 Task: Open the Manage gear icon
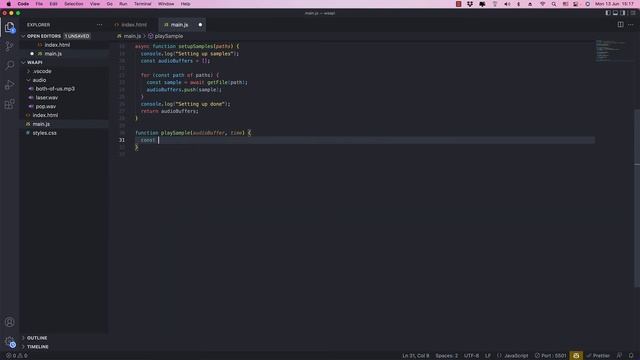pyautogui.click(x=9, y=342)
